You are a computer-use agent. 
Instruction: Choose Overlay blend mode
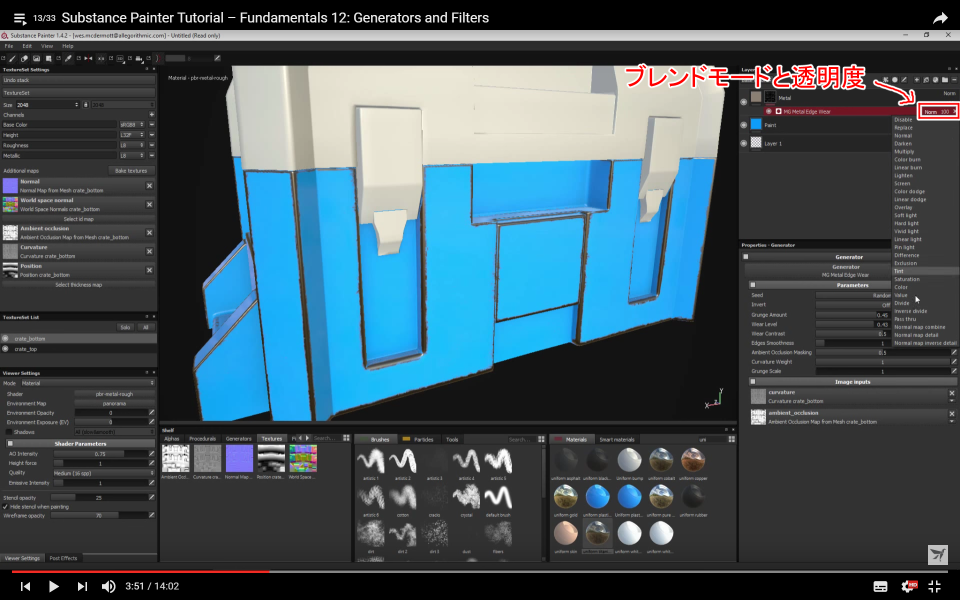[903, 207]
